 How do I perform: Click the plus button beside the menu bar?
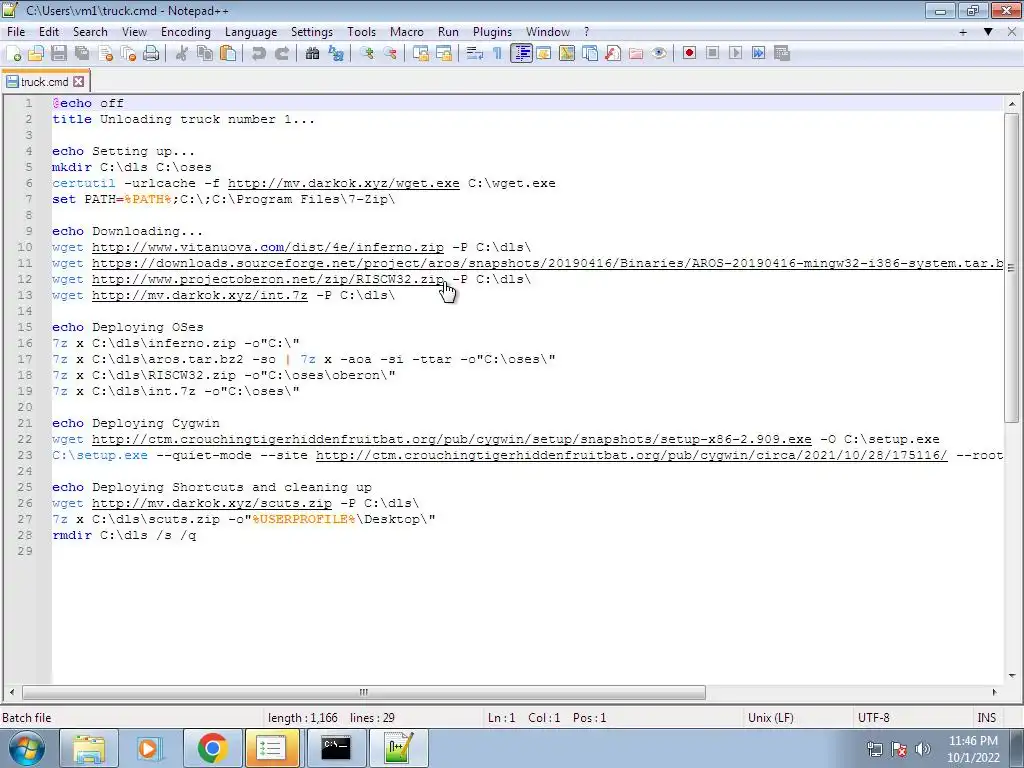(x=963, y=31)
